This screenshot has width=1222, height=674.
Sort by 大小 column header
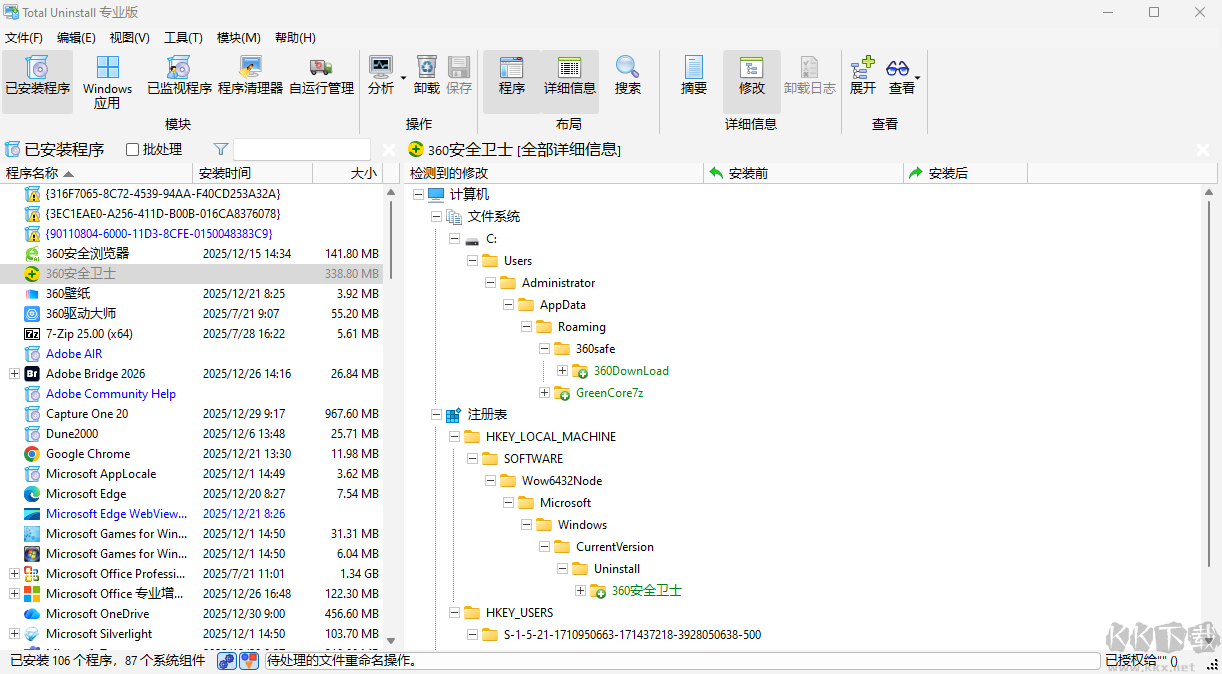[348, 173]
